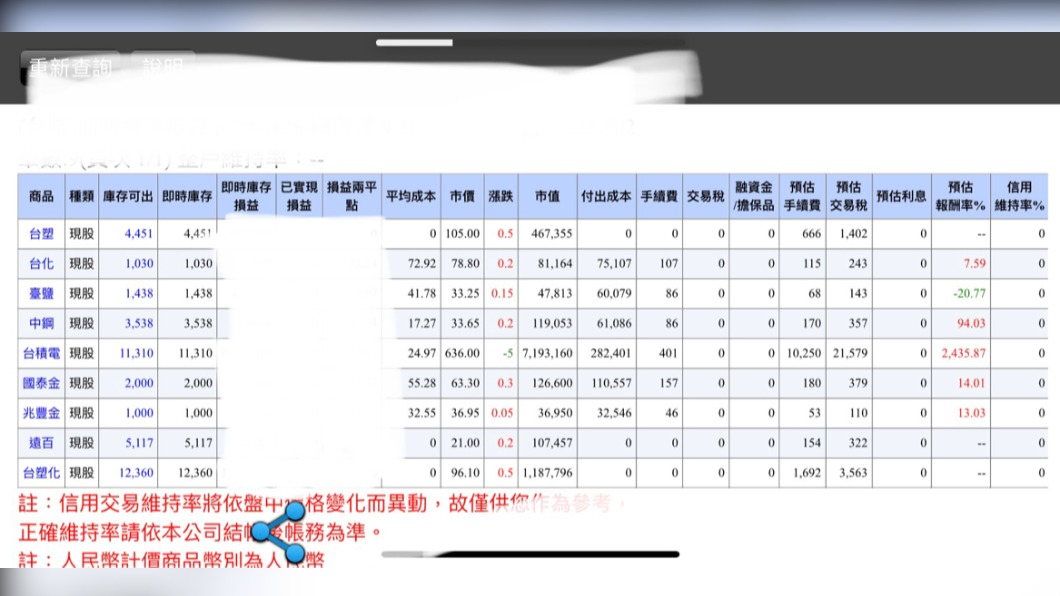Click the 1,187,796 market value cell
1060x596 pixels.
pyautogui.click(x=548, y=472)
